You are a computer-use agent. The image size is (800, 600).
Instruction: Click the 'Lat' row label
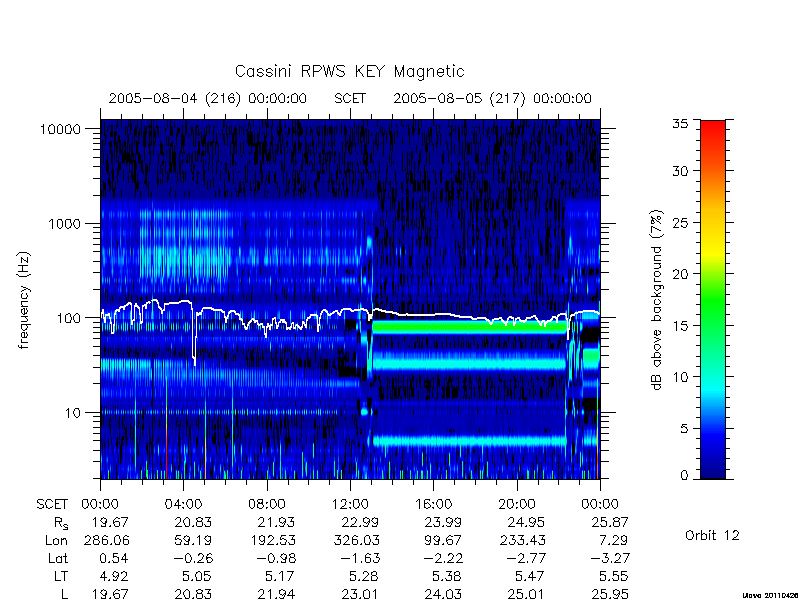pos(58,559)
